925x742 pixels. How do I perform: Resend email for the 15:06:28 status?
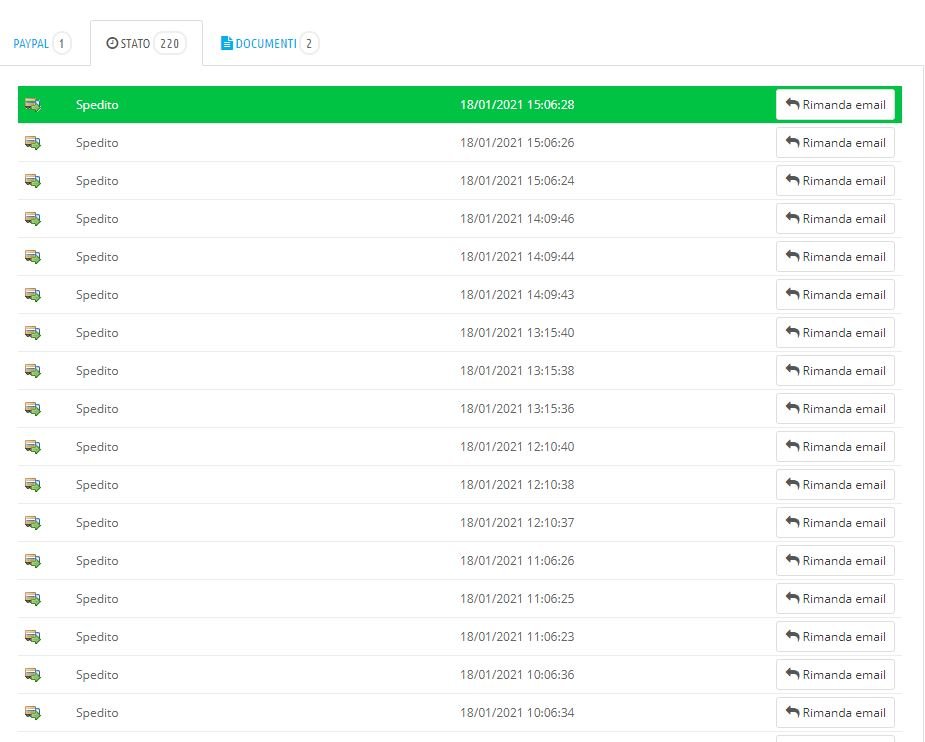(835, 105)
